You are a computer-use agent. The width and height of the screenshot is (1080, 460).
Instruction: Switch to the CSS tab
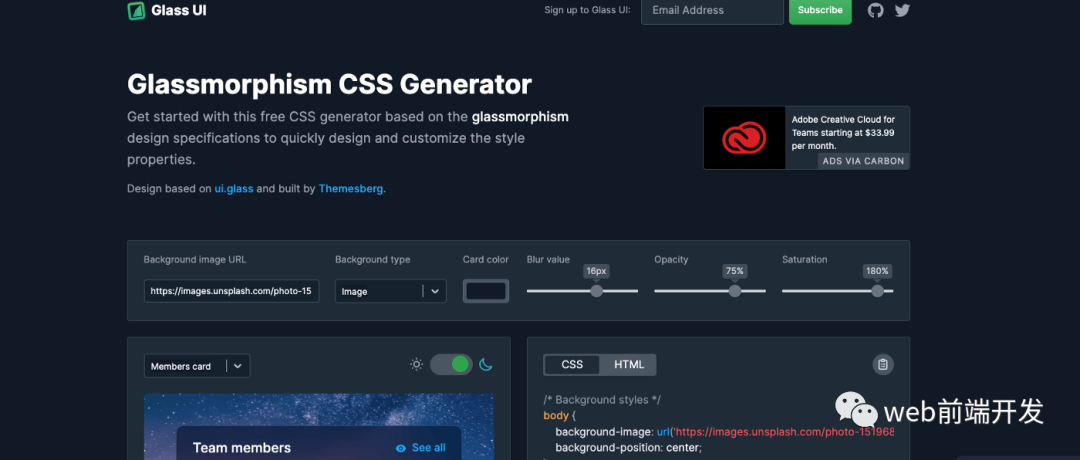(572, 364)
